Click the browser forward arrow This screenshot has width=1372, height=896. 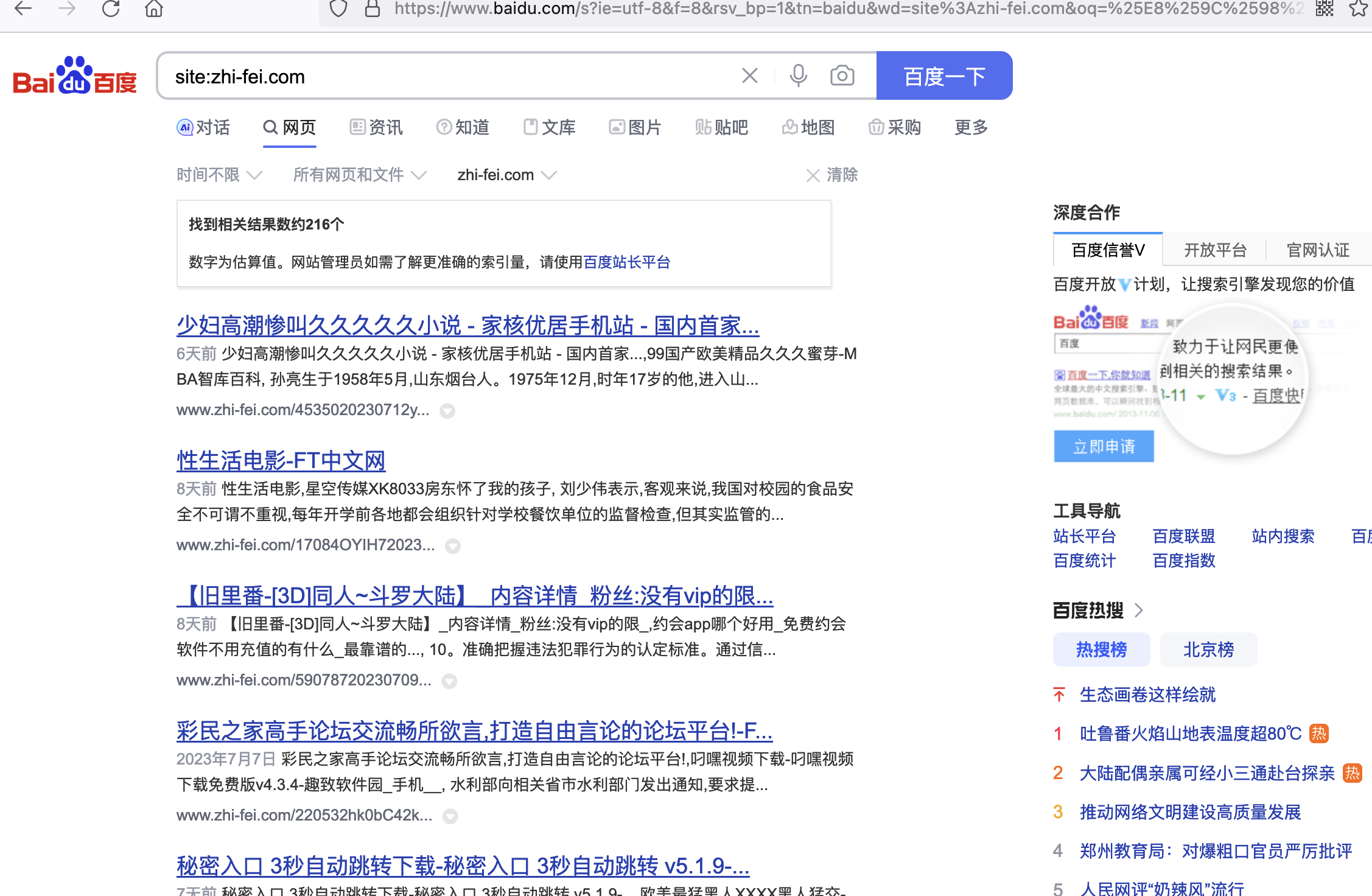tap(67, 9)
